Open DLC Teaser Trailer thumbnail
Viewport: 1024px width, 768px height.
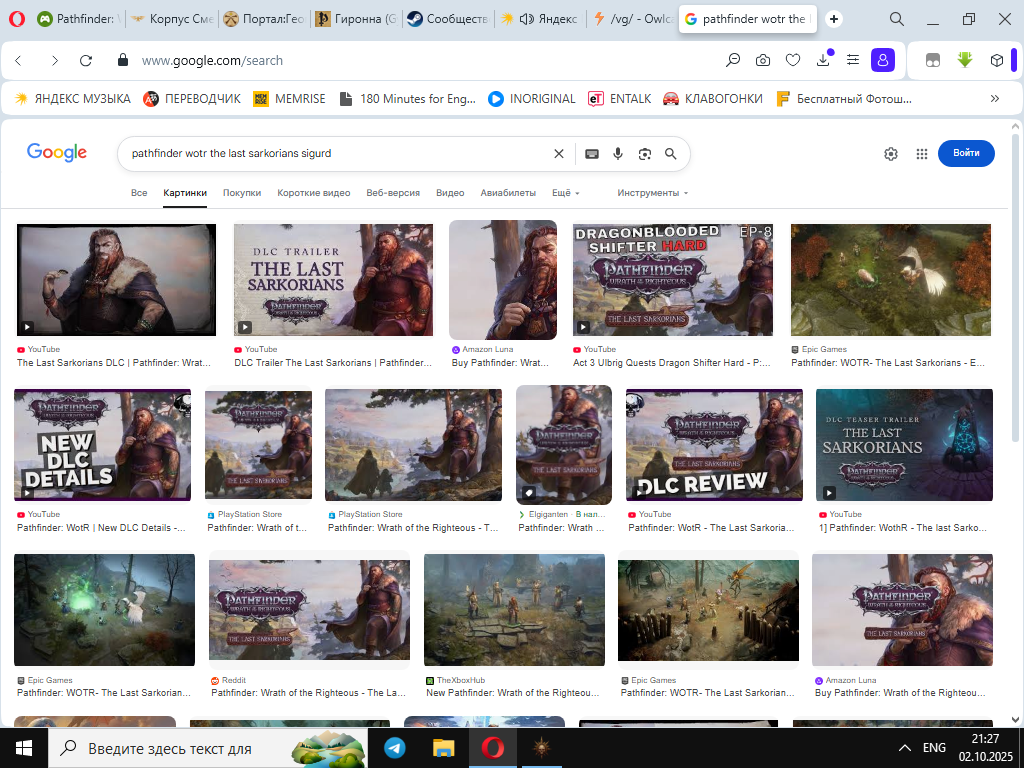tap(904, 445)
